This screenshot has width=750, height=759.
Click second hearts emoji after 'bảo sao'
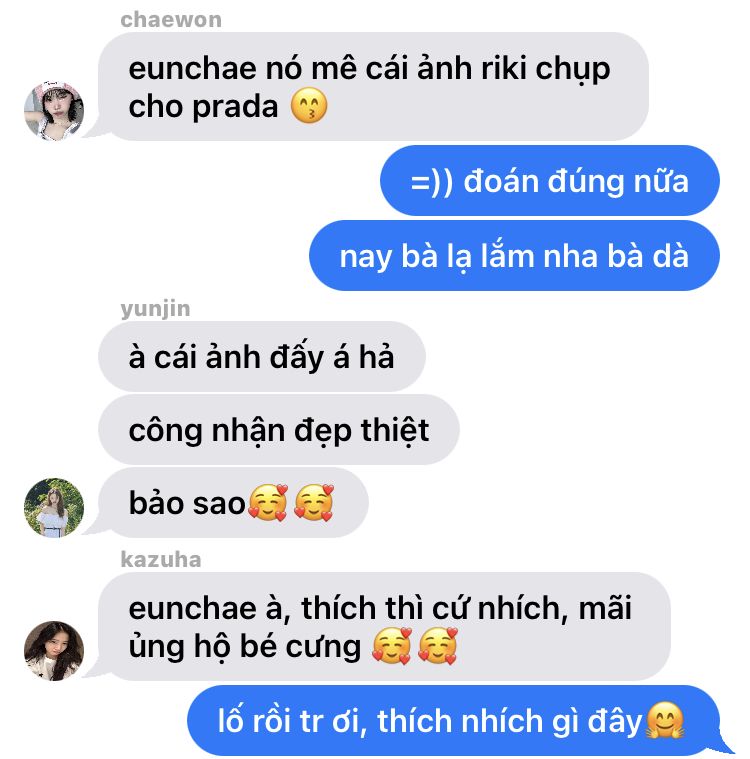tap(314, 502)
